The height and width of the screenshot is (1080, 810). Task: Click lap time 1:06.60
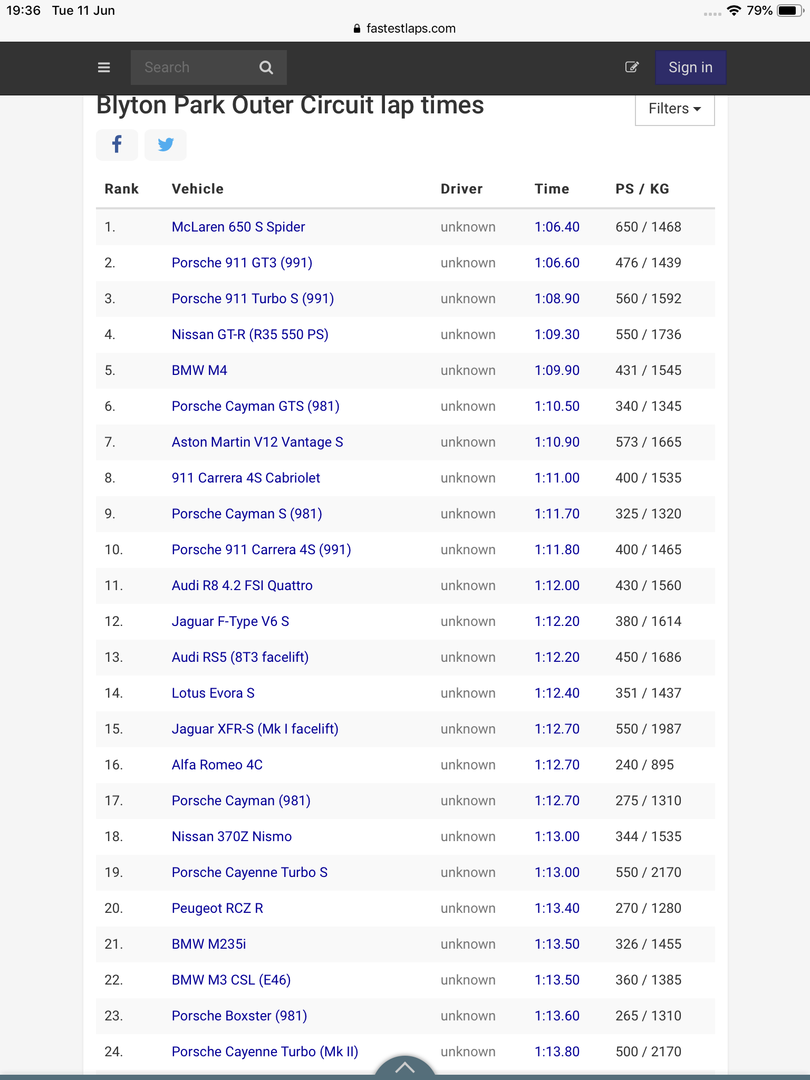click(557, 262)
